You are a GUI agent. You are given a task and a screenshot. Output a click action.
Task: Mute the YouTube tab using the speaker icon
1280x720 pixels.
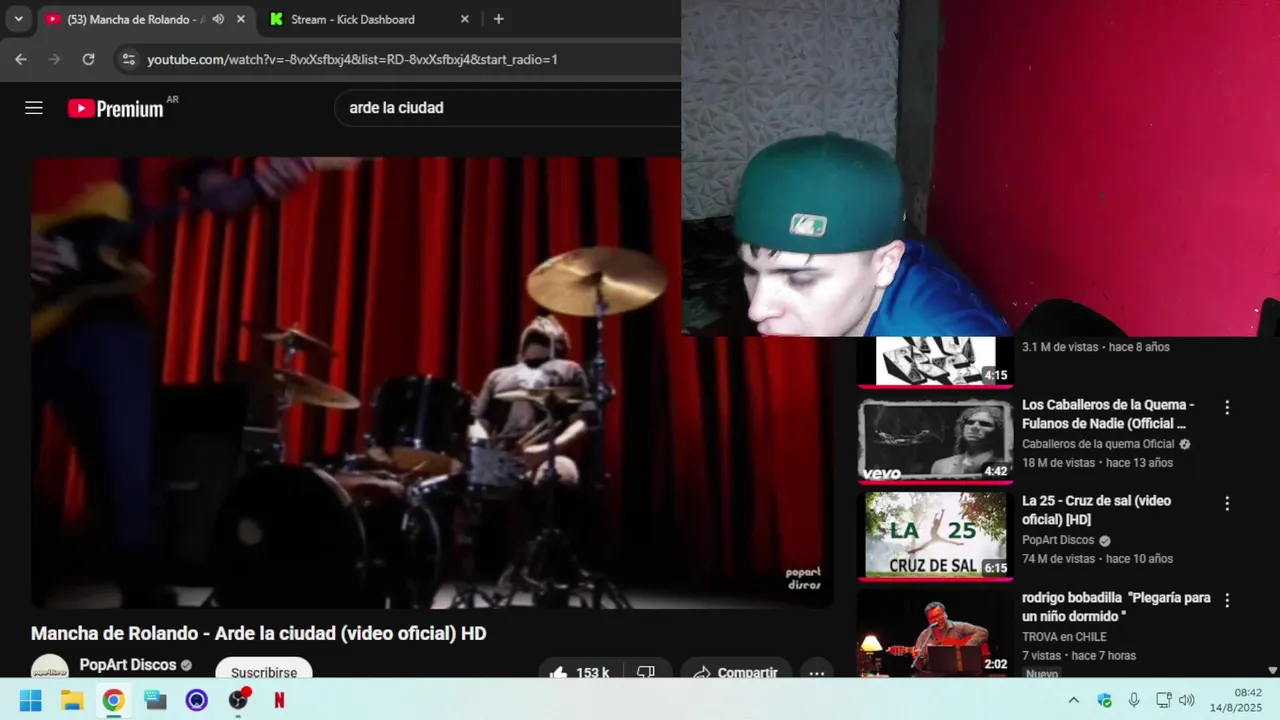click(218, 19)
